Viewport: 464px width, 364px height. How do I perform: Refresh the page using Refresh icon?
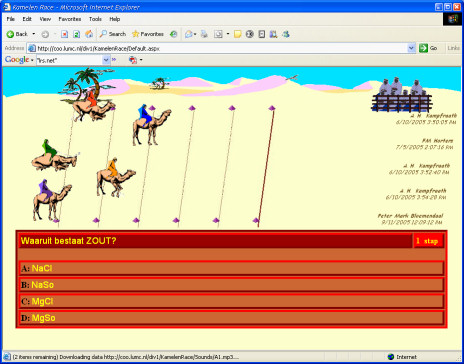tap(77, 34)
